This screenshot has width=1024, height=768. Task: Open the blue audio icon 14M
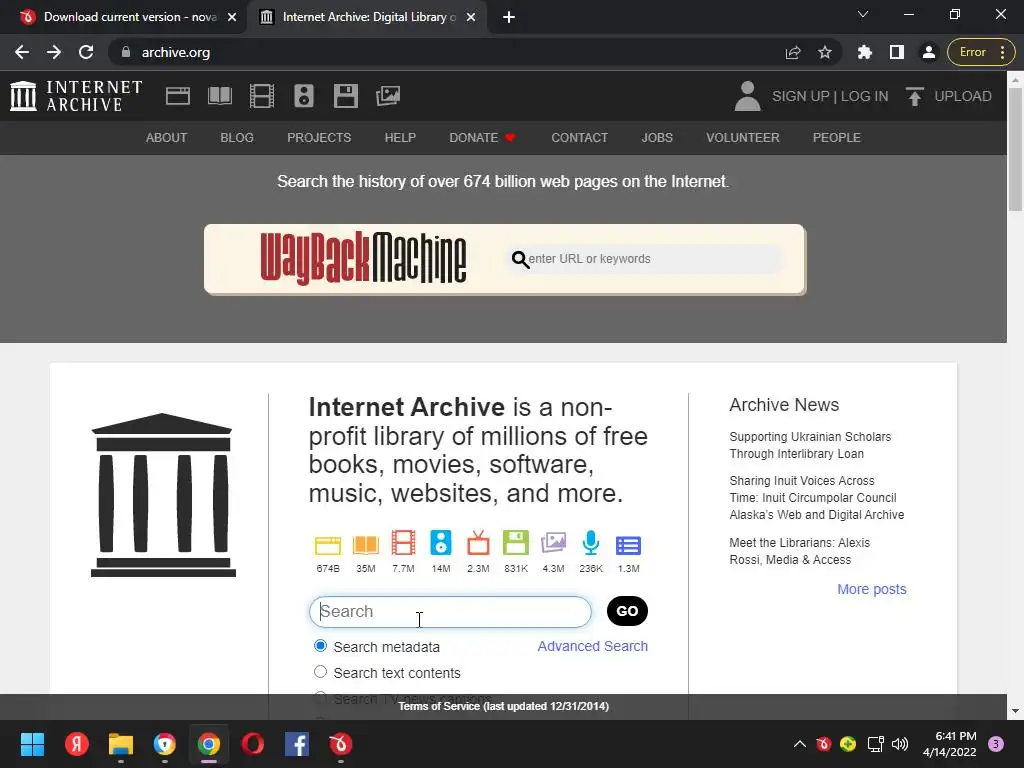pyautogui.click(x=441, y=543)
